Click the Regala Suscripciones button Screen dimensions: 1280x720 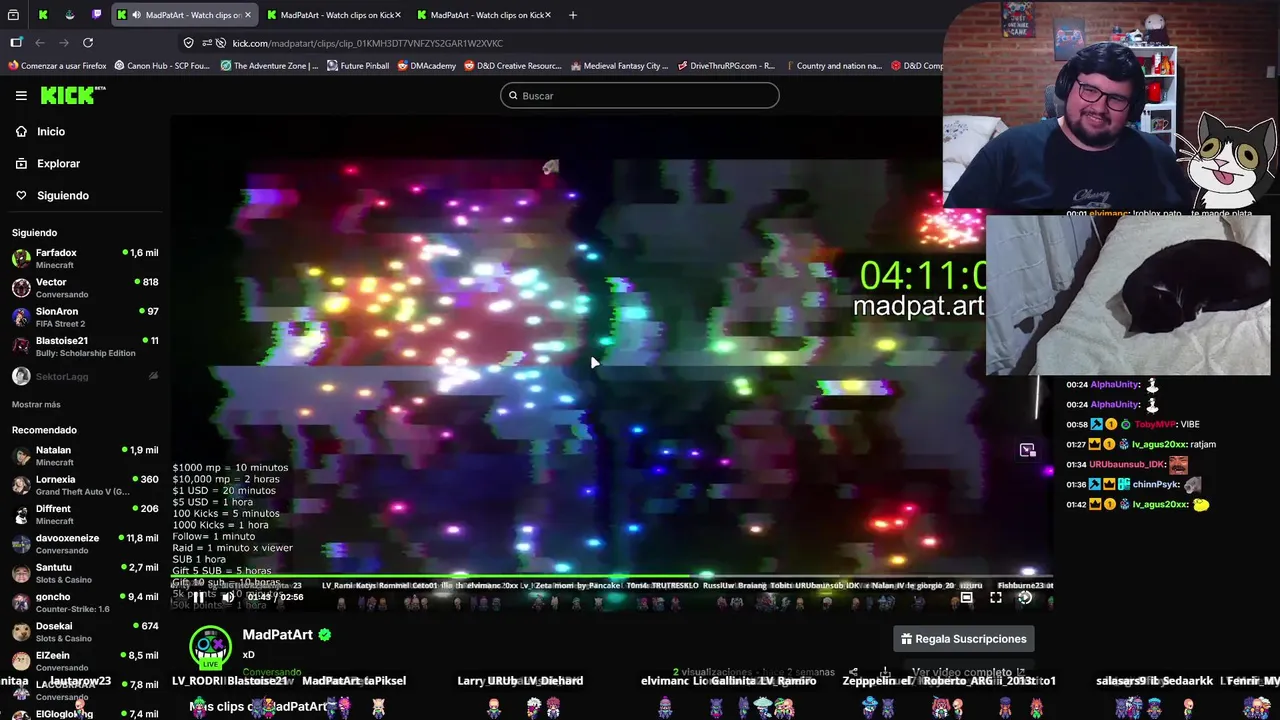click(x=964, y=639)
